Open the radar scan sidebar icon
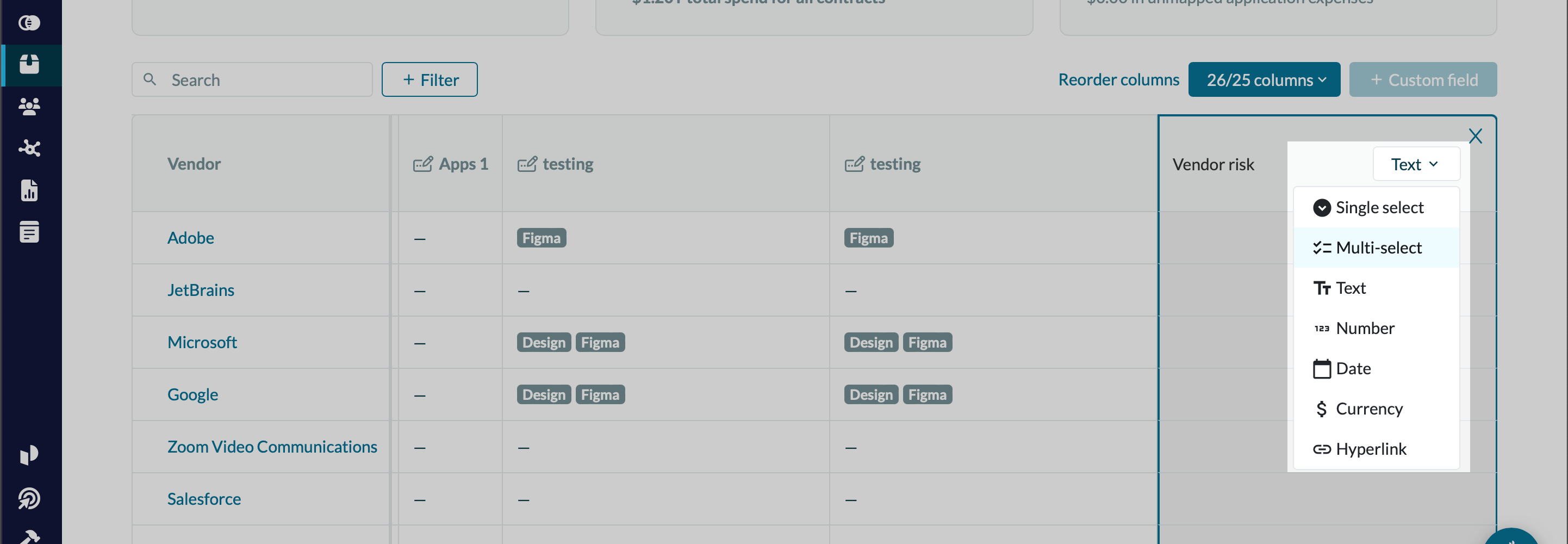Viewport: 1568px width, 544px height. tap(29, 498)
